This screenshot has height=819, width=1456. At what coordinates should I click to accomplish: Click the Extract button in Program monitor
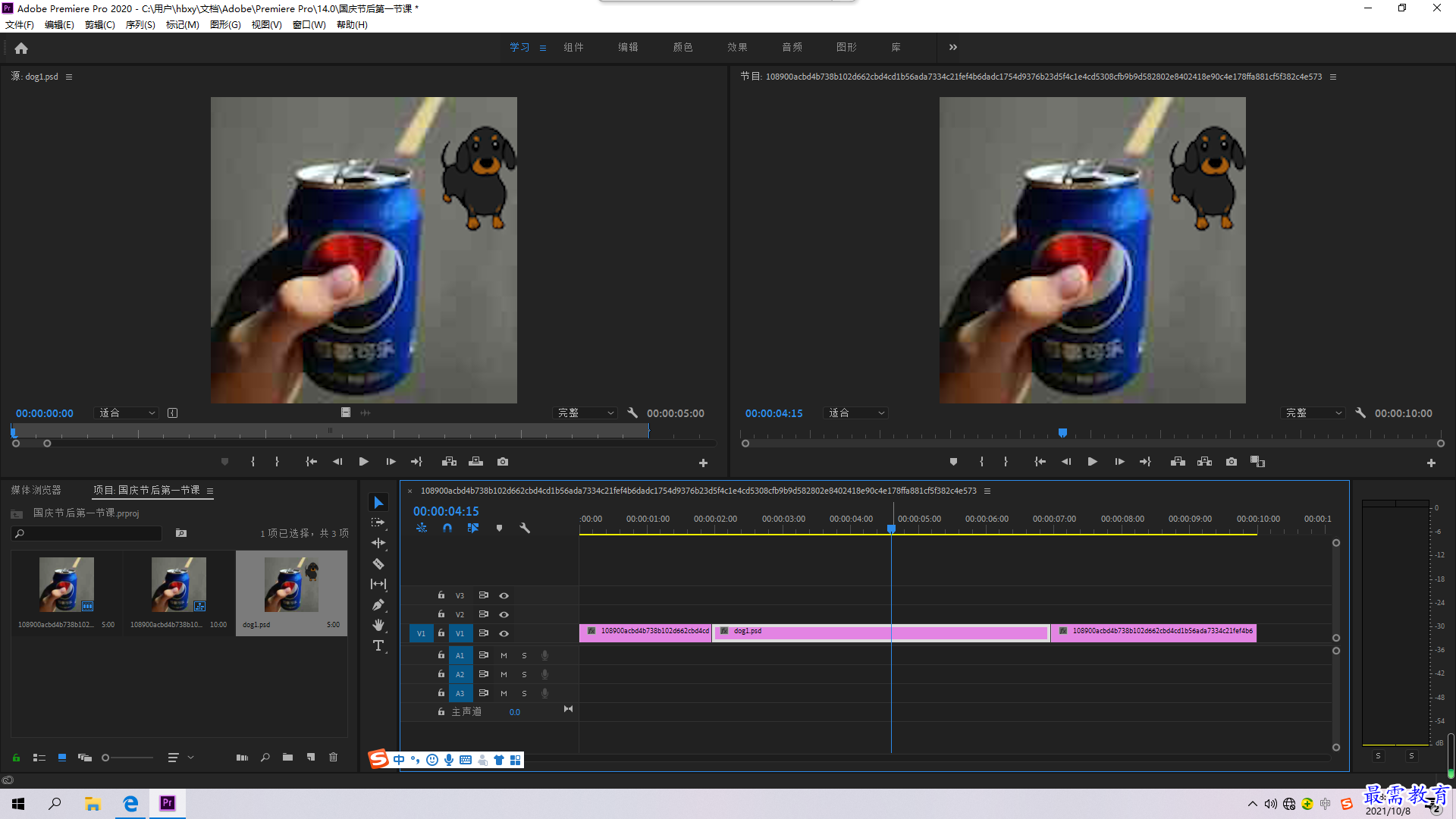coord(1204,462)
